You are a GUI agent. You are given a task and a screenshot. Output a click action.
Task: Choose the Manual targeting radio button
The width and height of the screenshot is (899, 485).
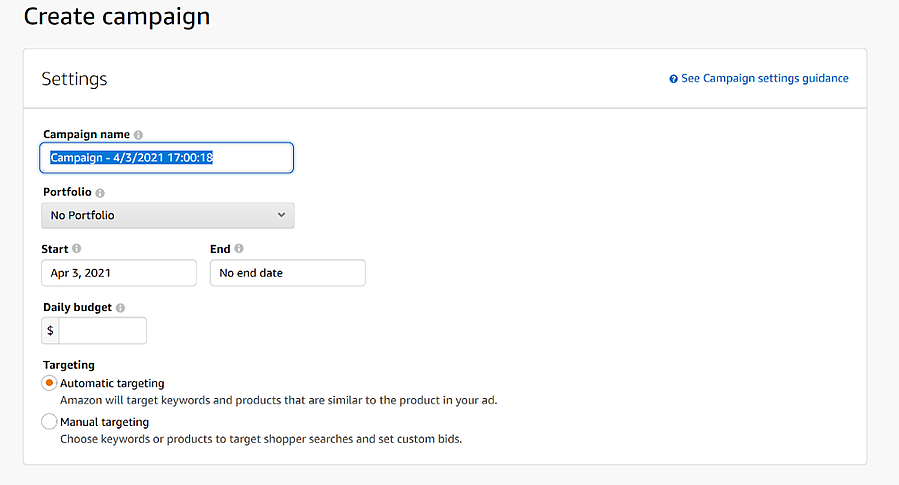click(x=49, y=422)
